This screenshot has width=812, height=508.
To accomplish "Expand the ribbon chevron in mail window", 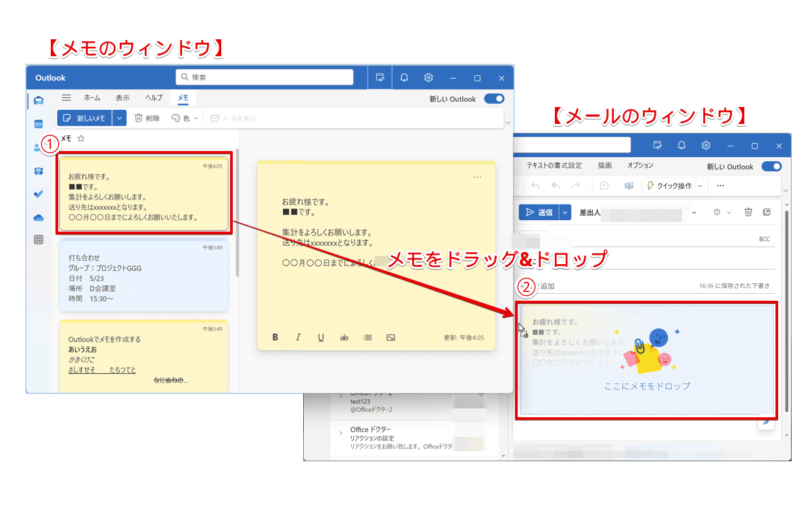I will pyautogui.click(x=786, y=191).
